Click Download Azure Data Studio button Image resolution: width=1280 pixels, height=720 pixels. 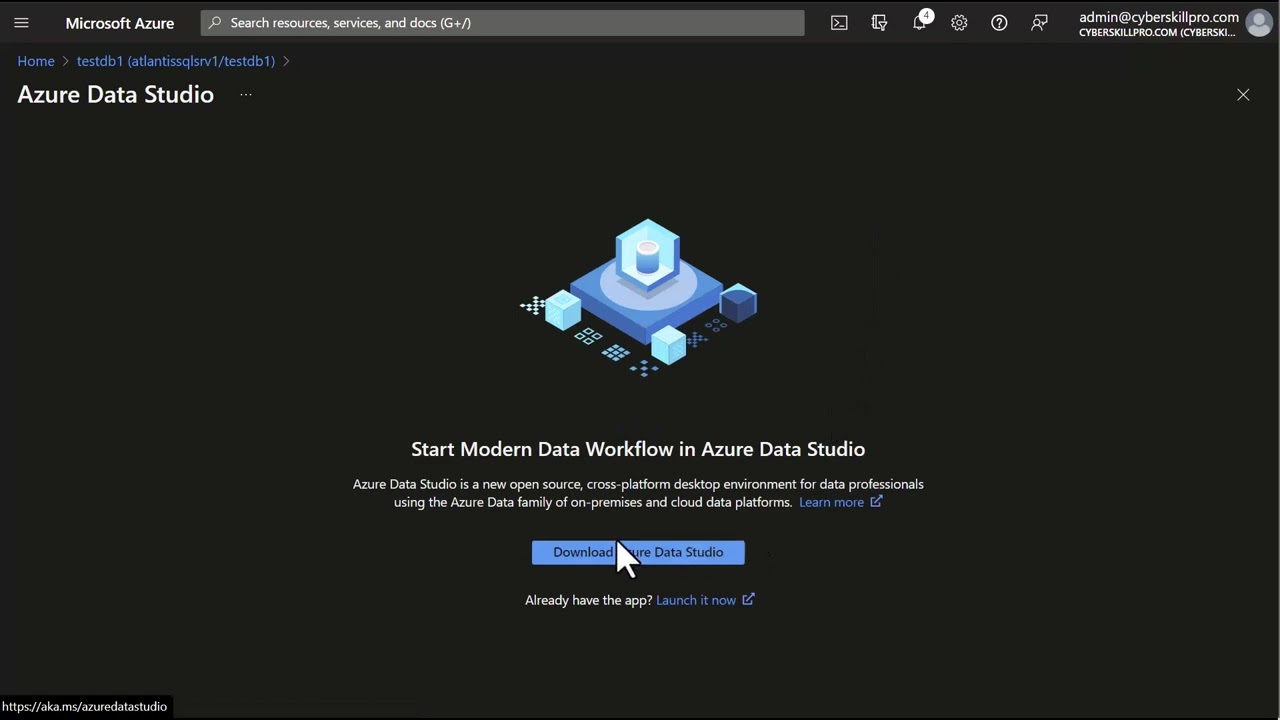(x=638, y=552)
